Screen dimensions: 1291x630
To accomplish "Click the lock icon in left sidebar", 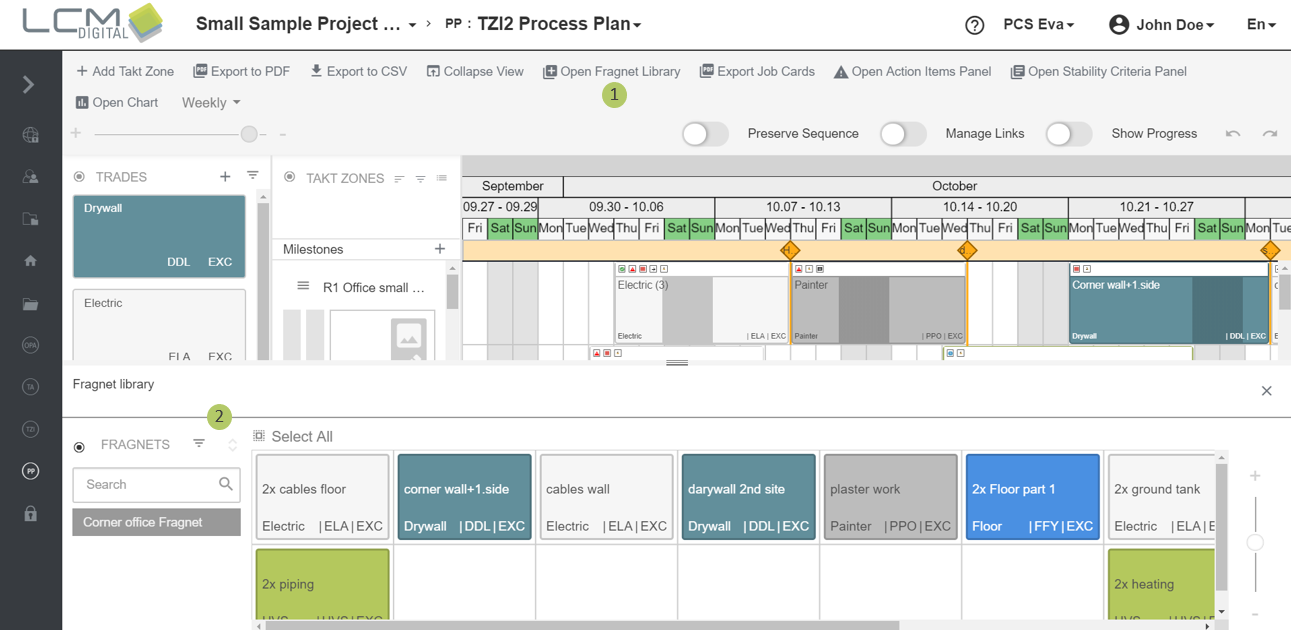I will (x=30, y=514).
